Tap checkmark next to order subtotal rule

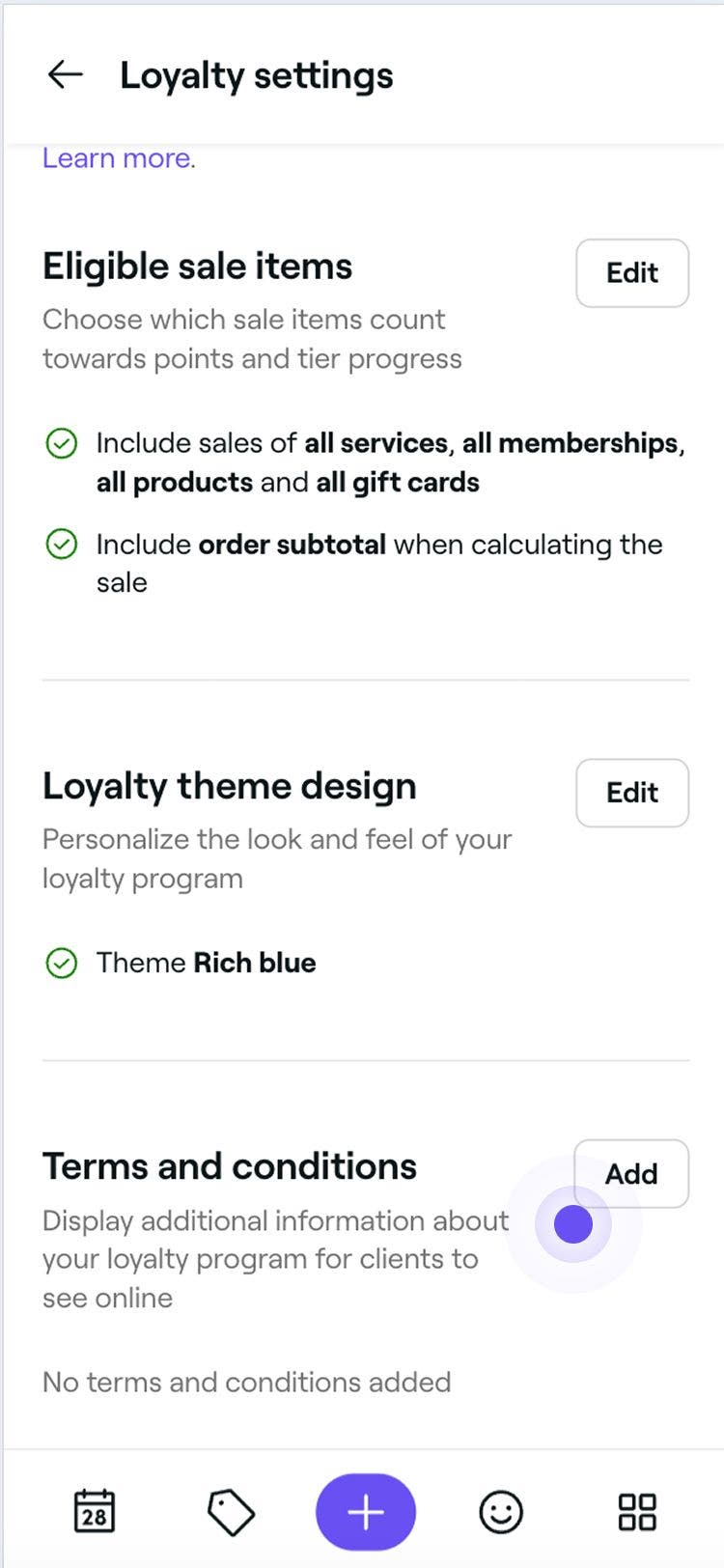(62, 545)
